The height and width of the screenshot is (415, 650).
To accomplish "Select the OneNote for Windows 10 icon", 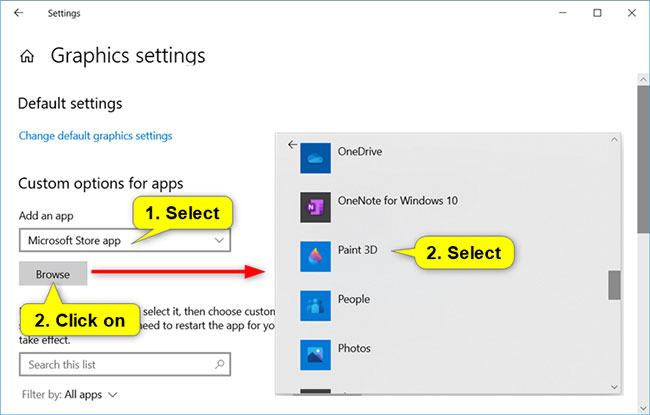I will tap(315, 207).
